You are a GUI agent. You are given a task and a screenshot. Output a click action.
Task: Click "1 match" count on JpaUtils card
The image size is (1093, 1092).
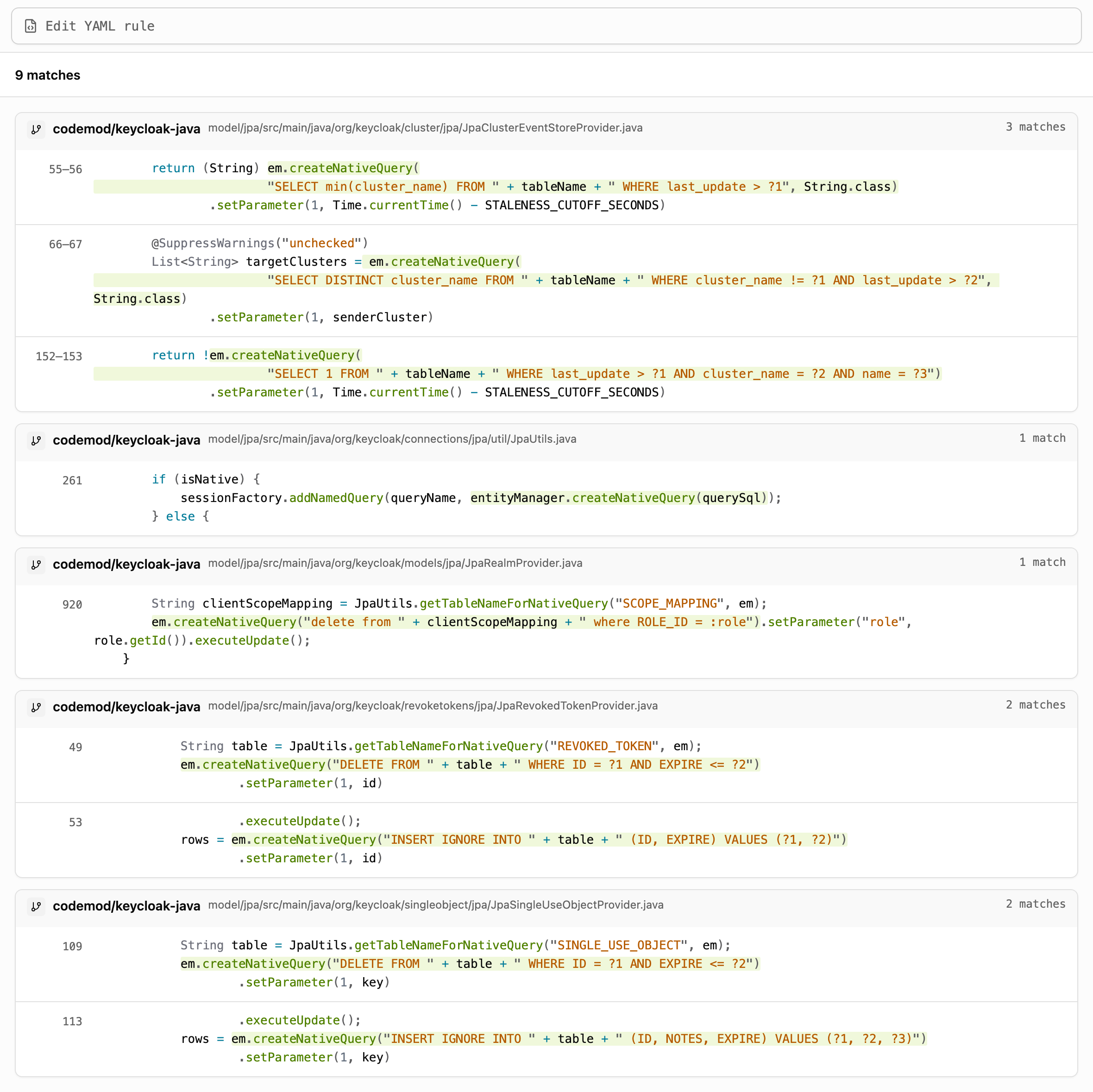[1042, 438]
